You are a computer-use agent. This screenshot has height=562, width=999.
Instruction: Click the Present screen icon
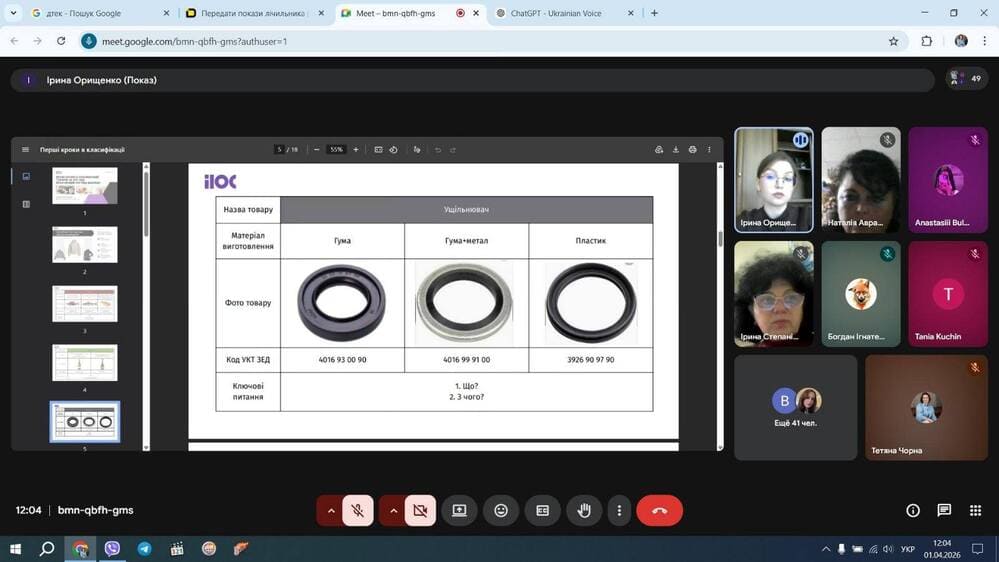(459, 510)
